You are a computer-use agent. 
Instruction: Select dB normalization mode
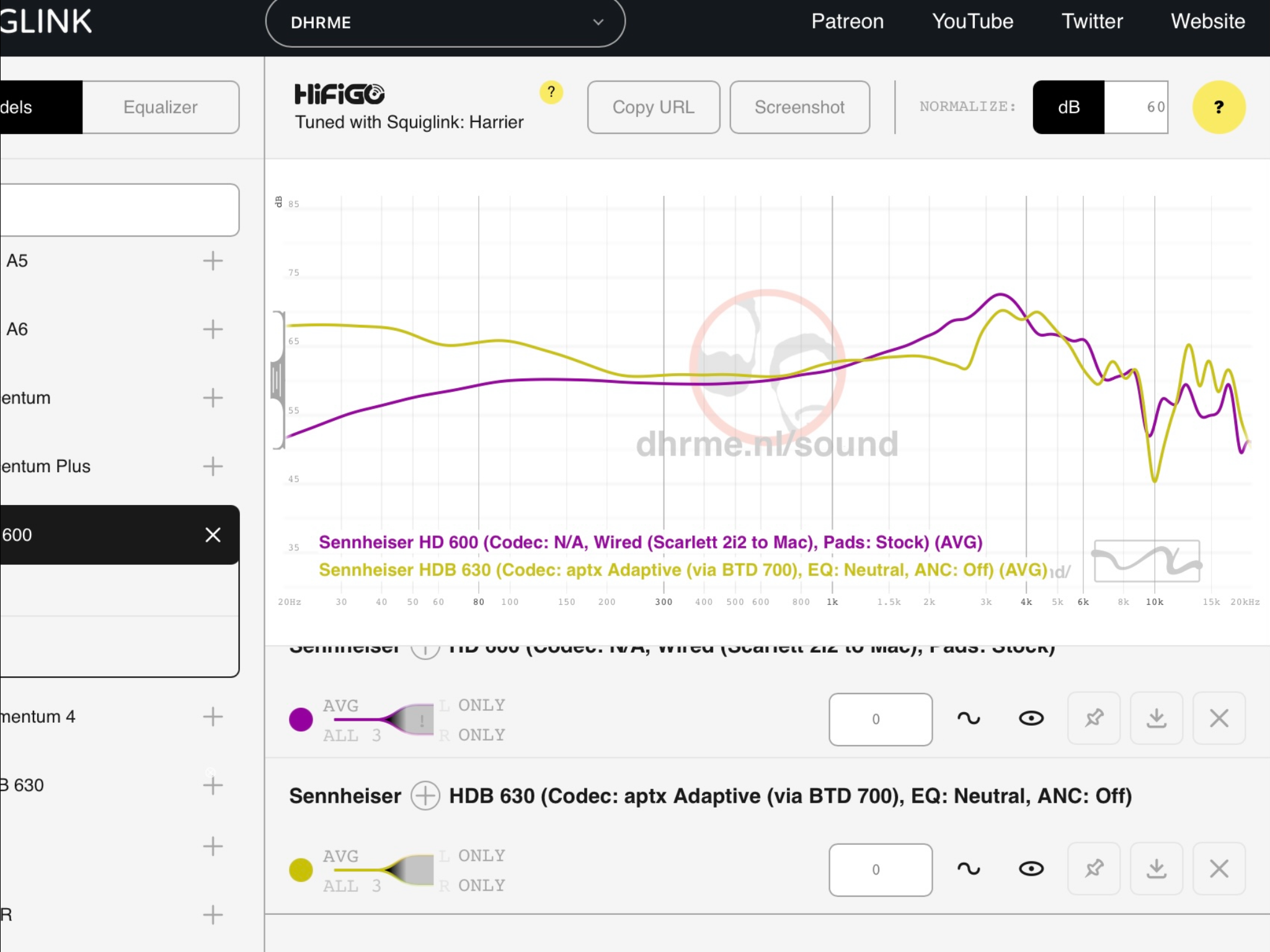click(x=1068, y=107)
